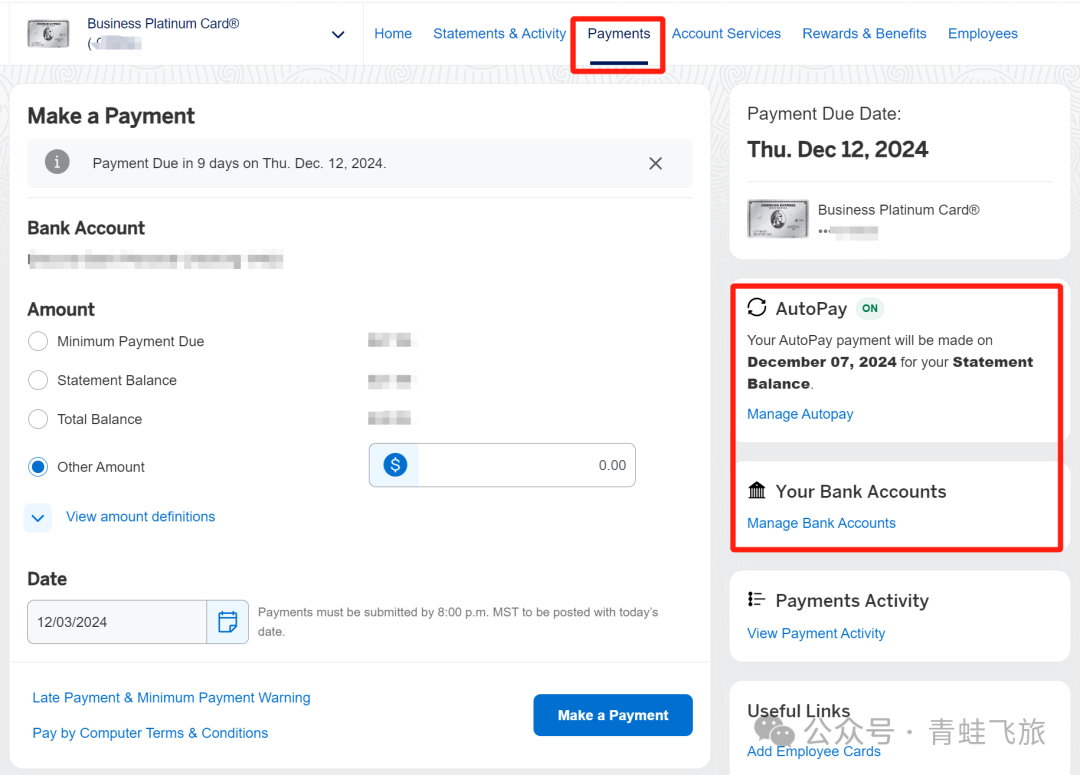
Task: Click the Make a Payment heading
Action: pos(111,116)
